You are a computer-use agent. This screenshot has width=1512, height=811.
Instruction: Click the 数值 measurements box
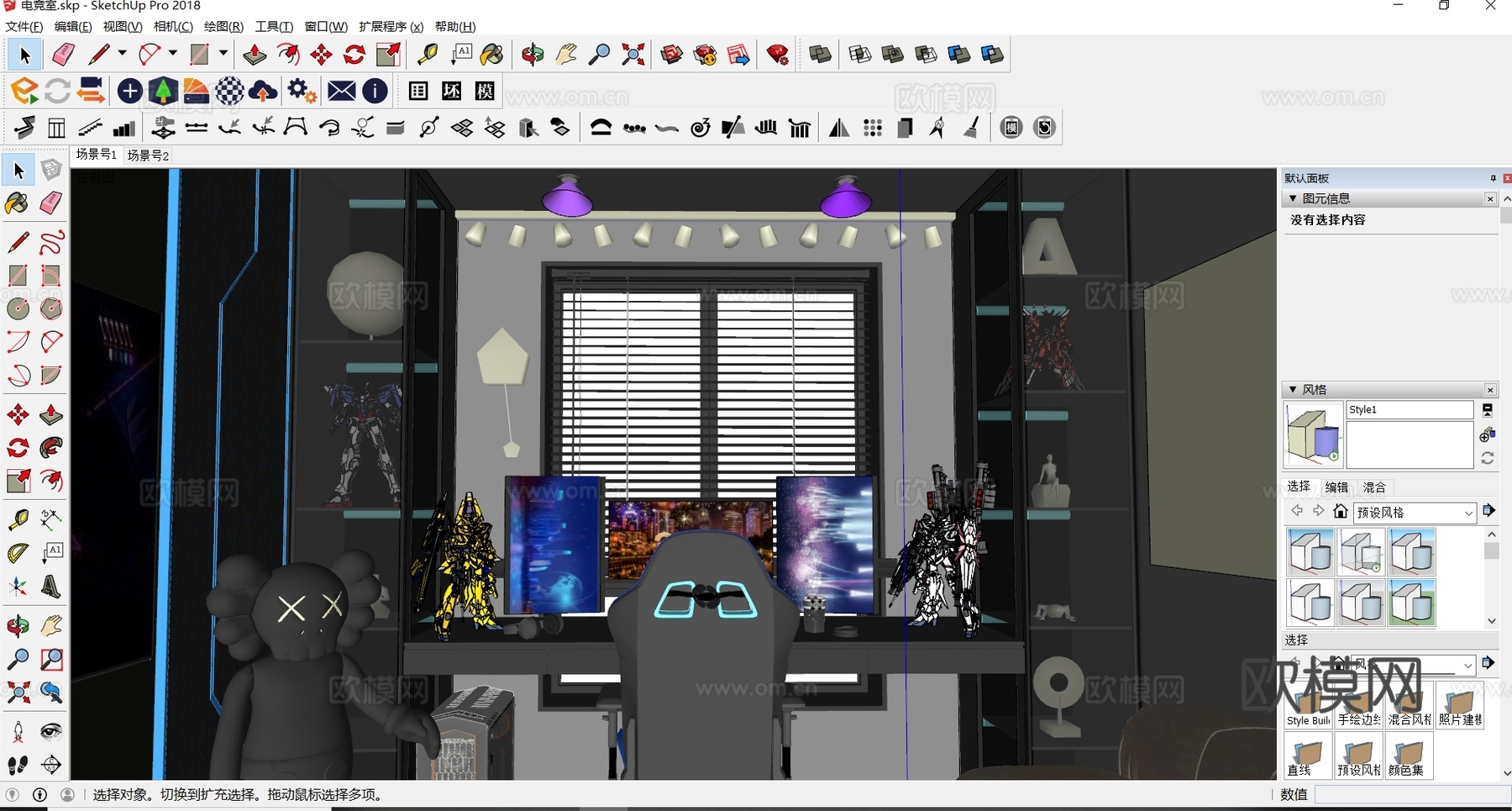(x=1411, y=794)
